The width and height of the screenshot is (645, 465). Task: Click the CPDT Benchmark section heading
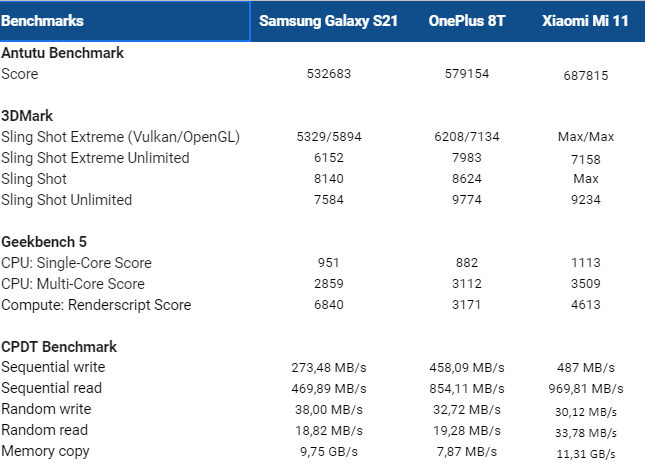pos(59,347)
